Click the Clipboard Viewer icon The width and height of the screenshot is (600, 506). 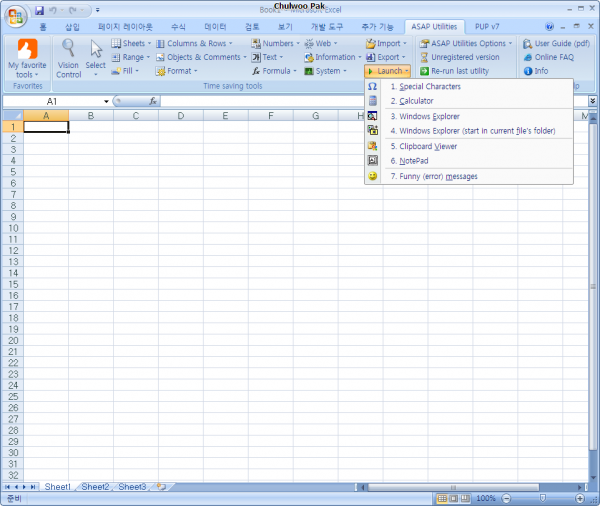click(x=372, y=146)
